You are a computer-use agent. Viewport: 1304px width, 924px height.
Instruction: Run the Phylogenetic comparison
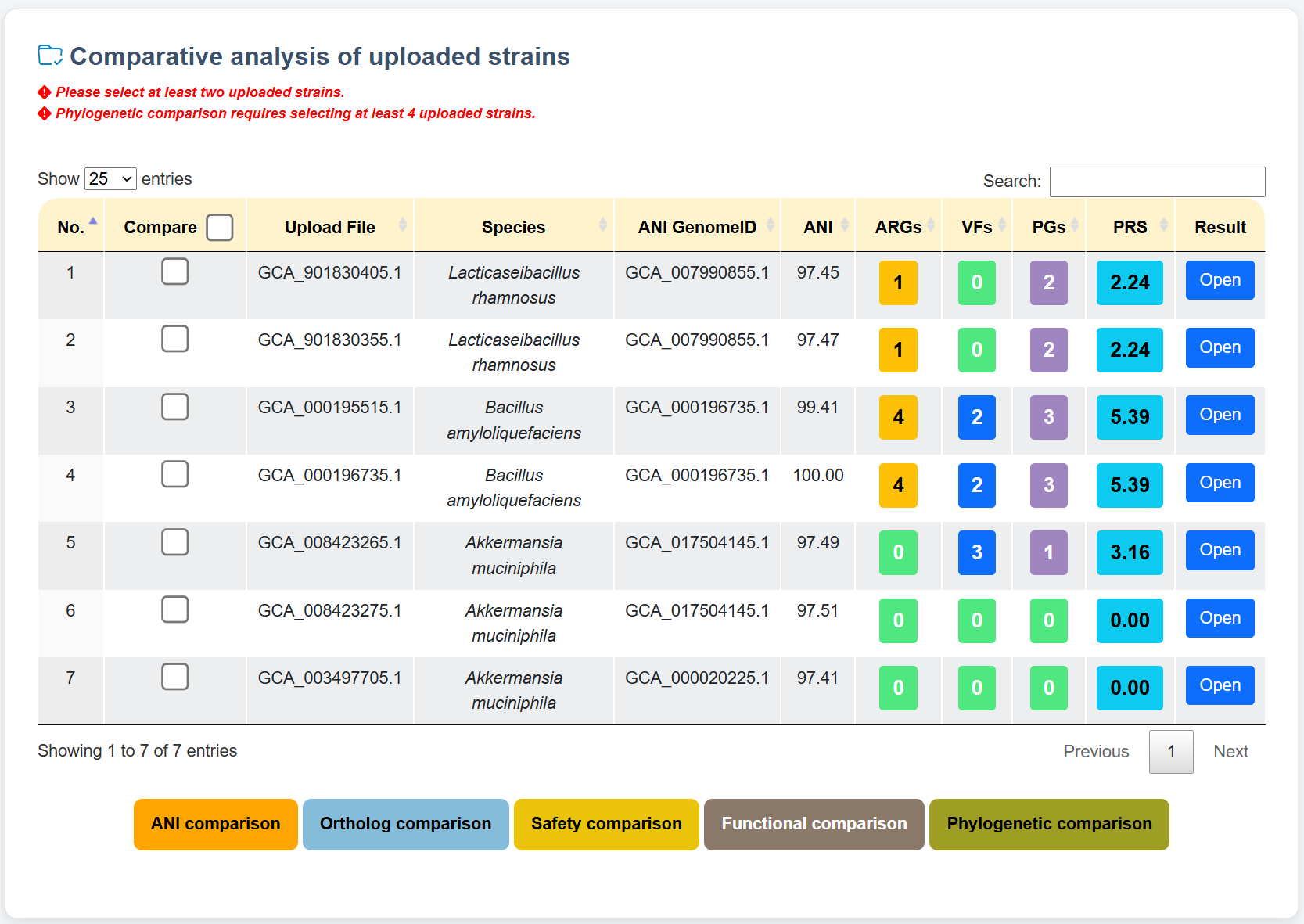(1048, 825)
